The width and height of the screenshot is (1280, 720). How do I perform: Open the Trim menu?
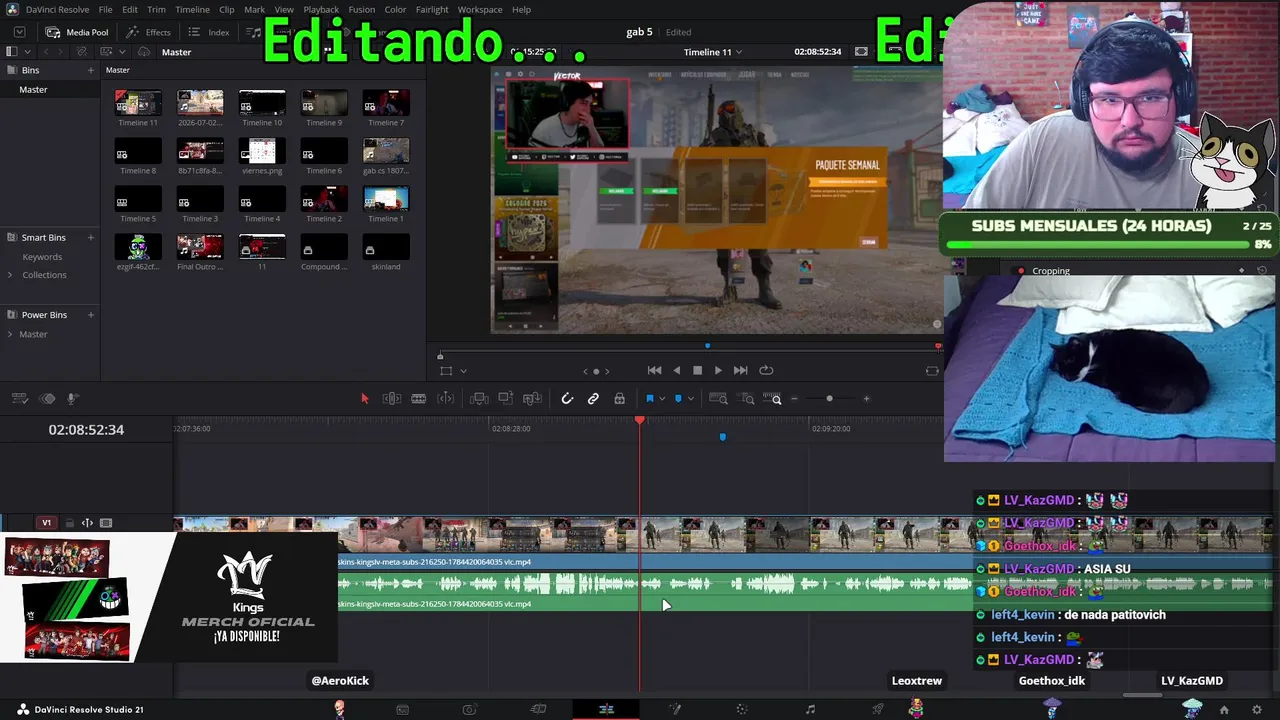(x=156, y=10)
